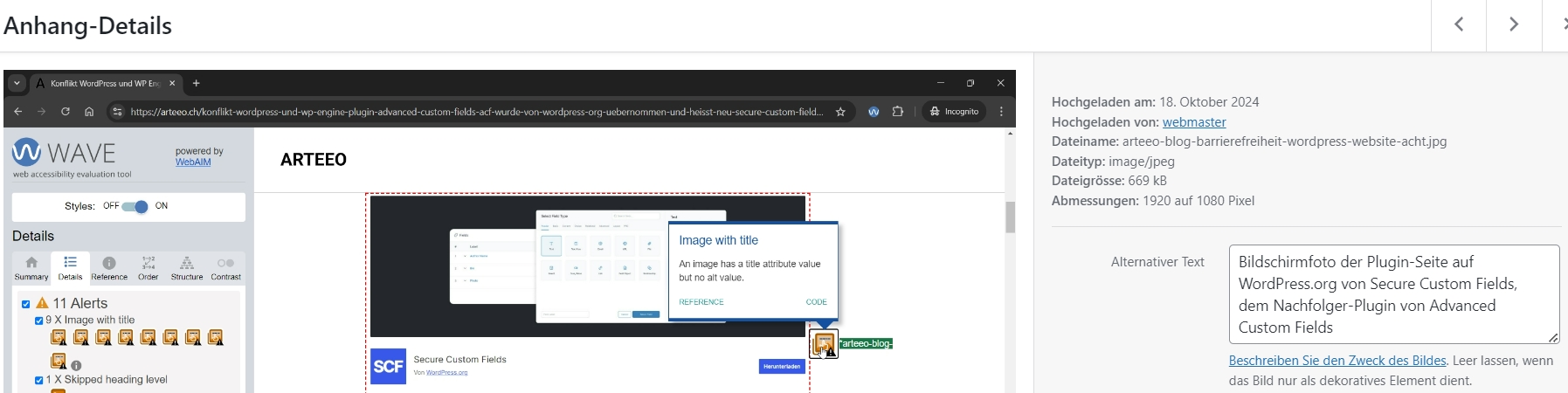Open the Structure tab in WAVE
The width and height of the screenshot is (1568, 393).
[x=187, y=268]
